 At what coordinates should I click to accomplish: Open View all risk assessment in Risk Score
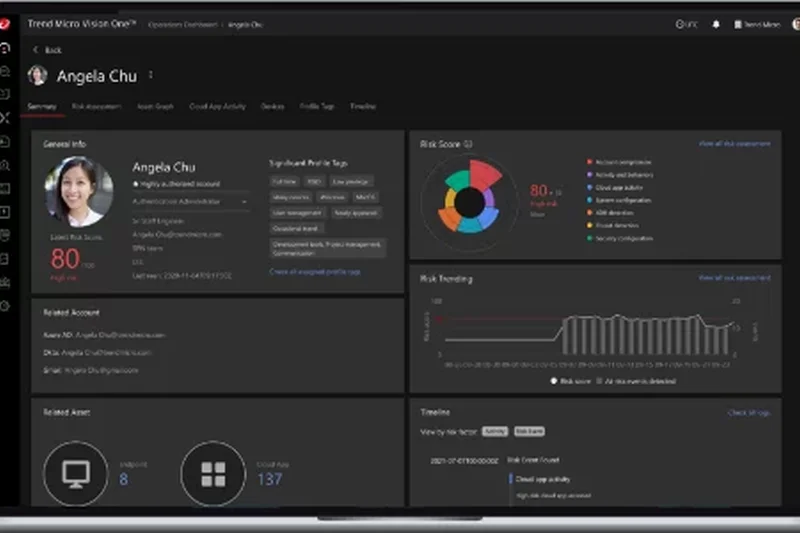[x=735, y=144]
